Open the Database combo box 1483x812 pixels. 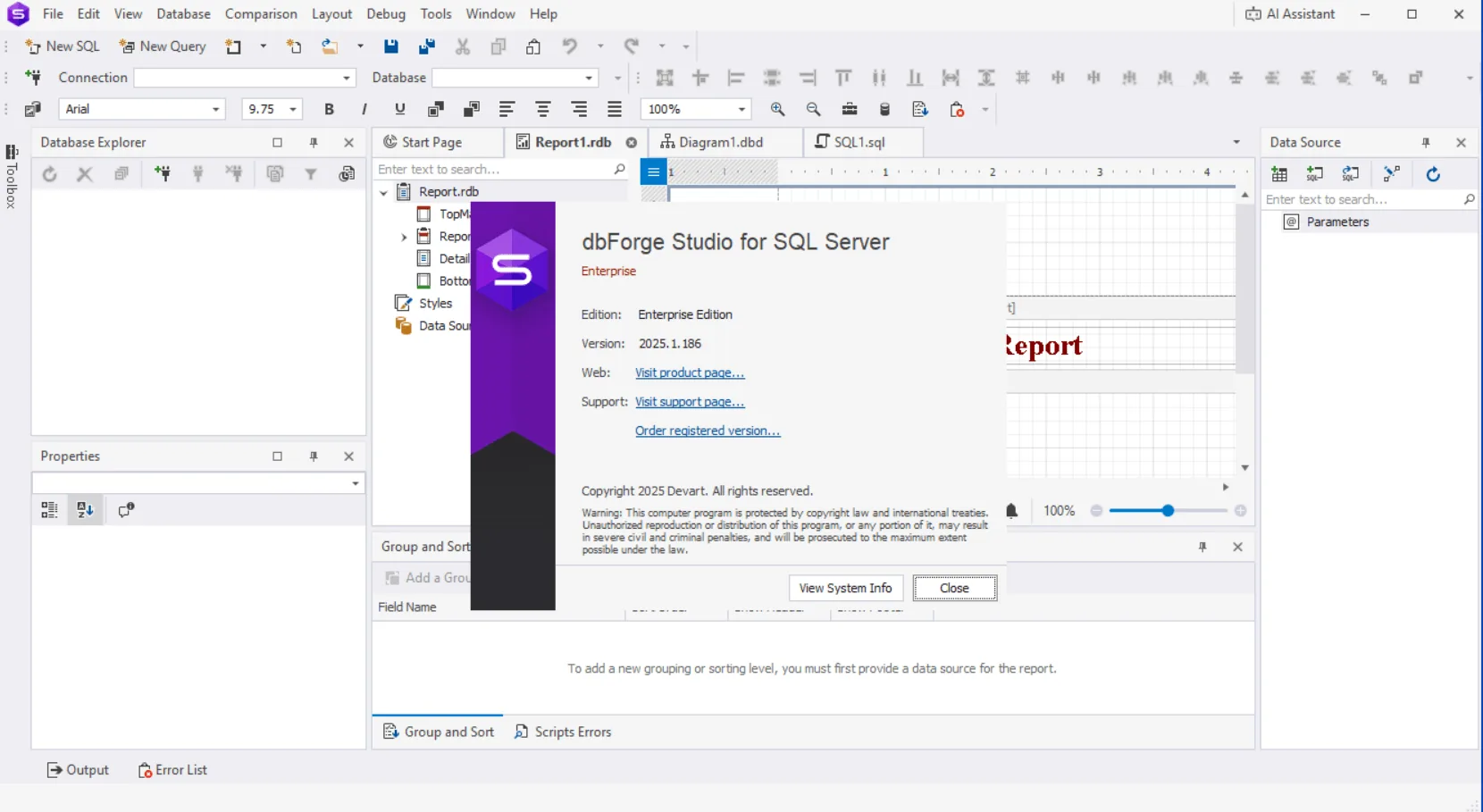515,78
